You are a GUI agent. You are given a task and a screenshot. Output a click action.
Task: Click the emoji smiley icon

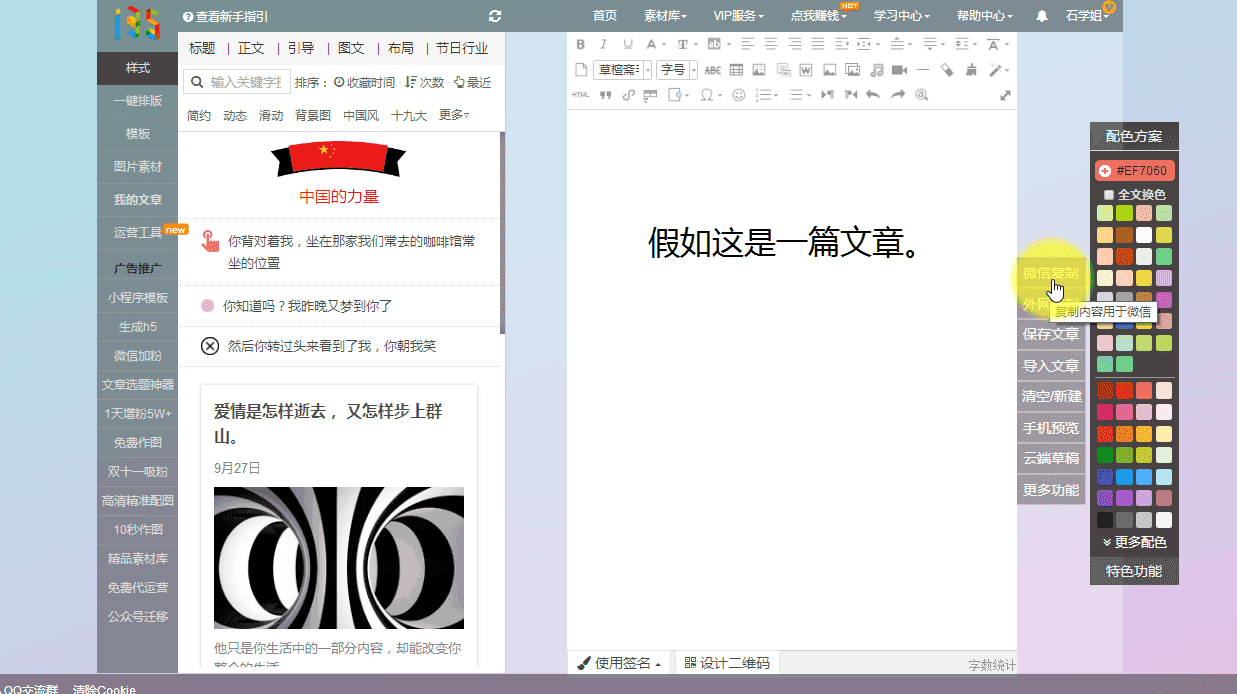[739, 95]
